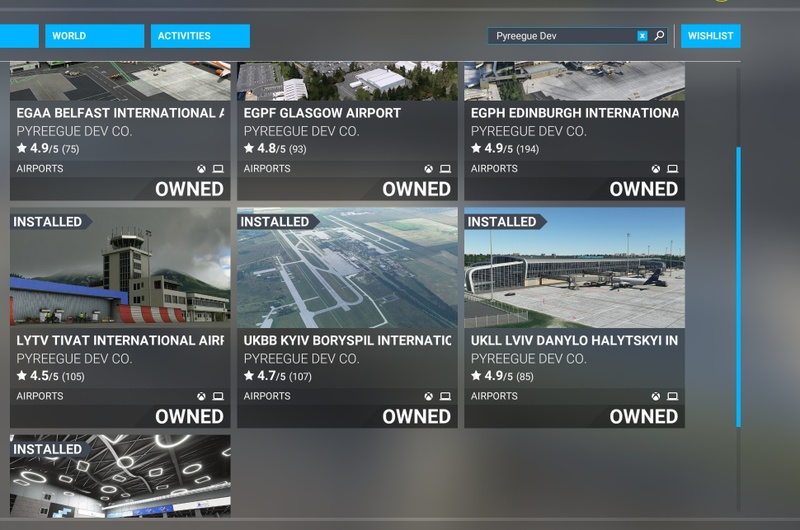Open UKLL Lviv Danylo Halytskyi product title
The image size is (800, 530).
coord(574,341)
